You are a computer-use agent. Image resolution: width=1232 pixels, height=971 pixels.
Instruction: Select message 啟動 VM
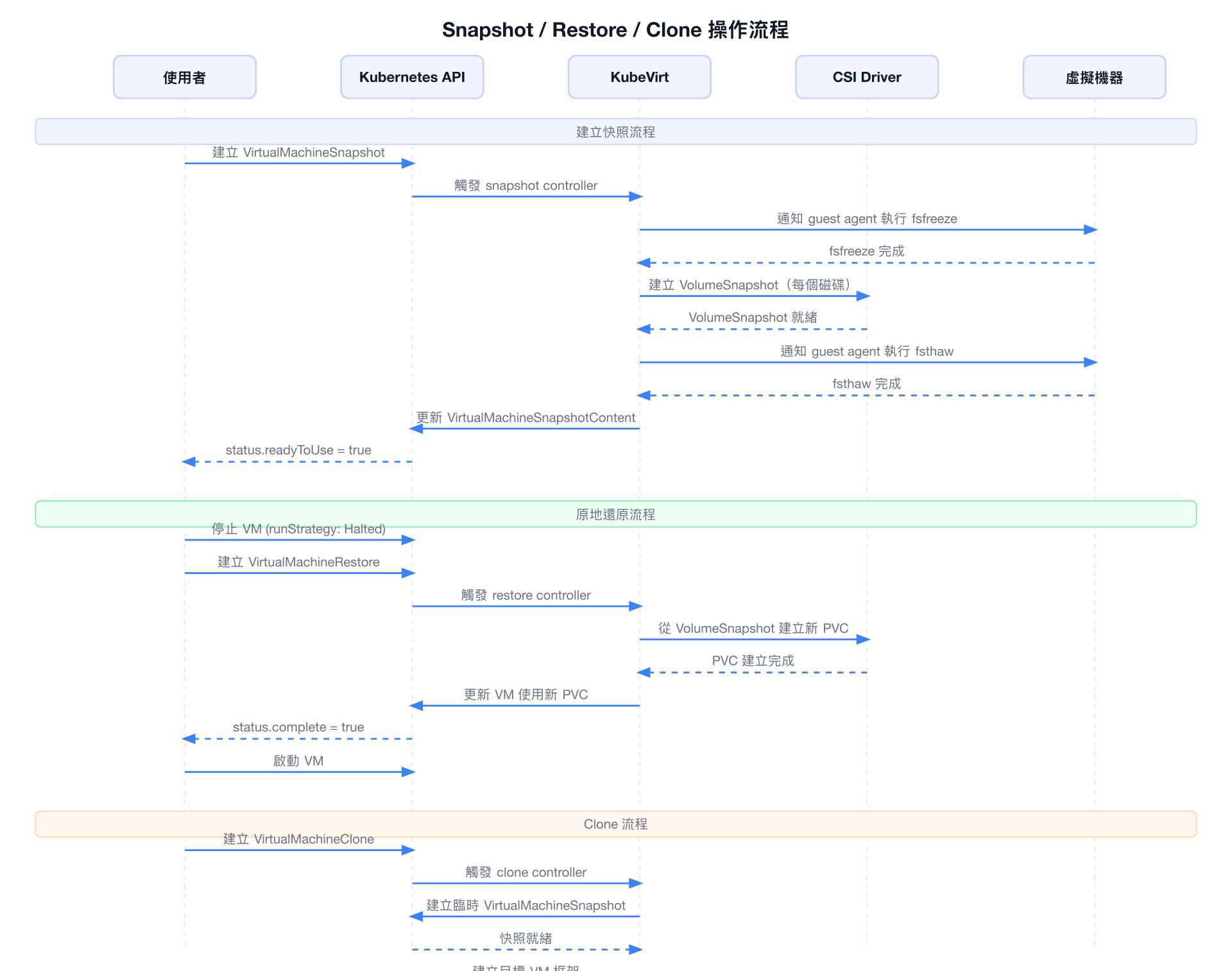click(298, 761)
